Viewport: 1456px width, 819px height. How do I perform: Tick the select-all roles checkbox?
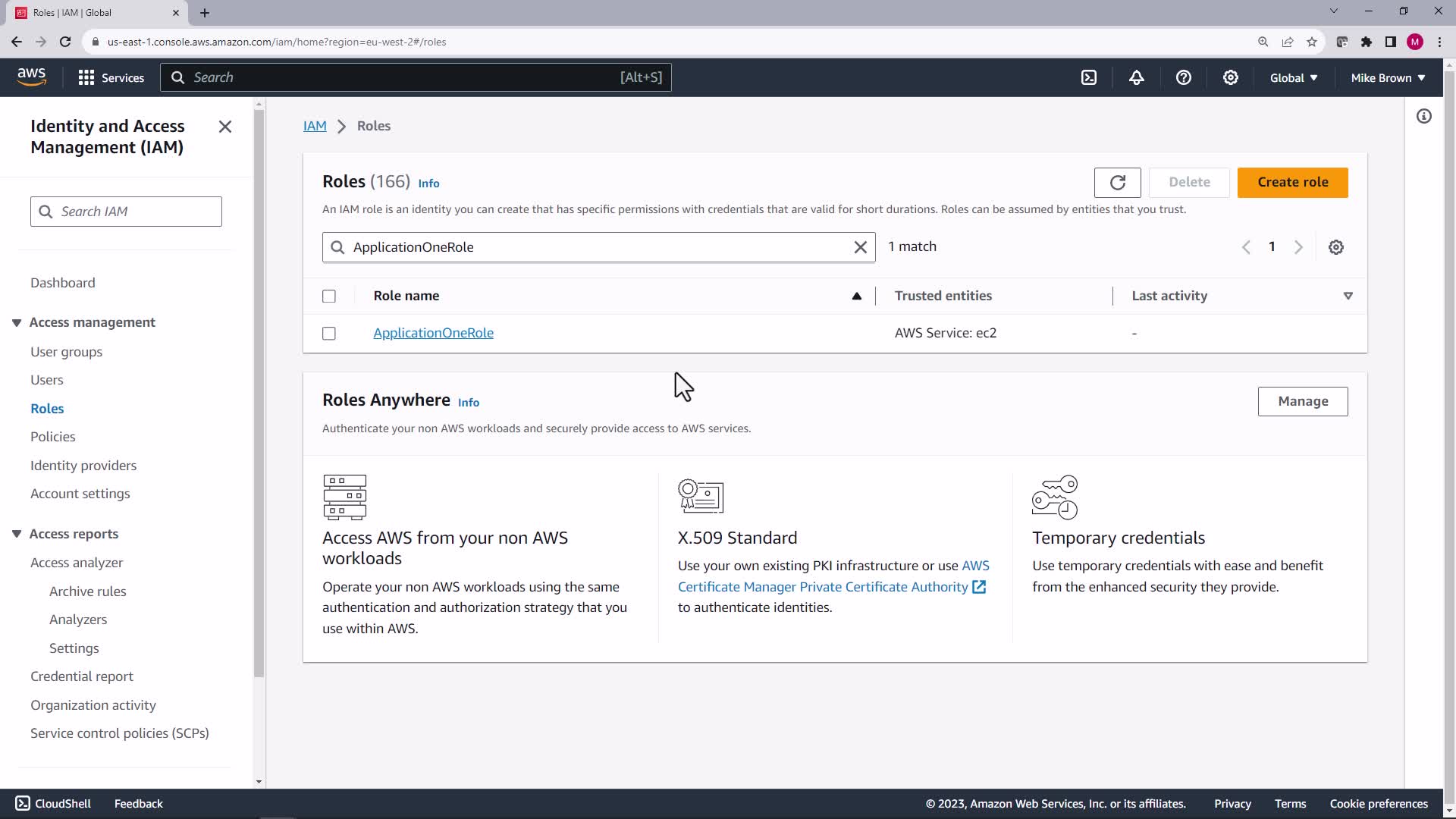[329, 297]
